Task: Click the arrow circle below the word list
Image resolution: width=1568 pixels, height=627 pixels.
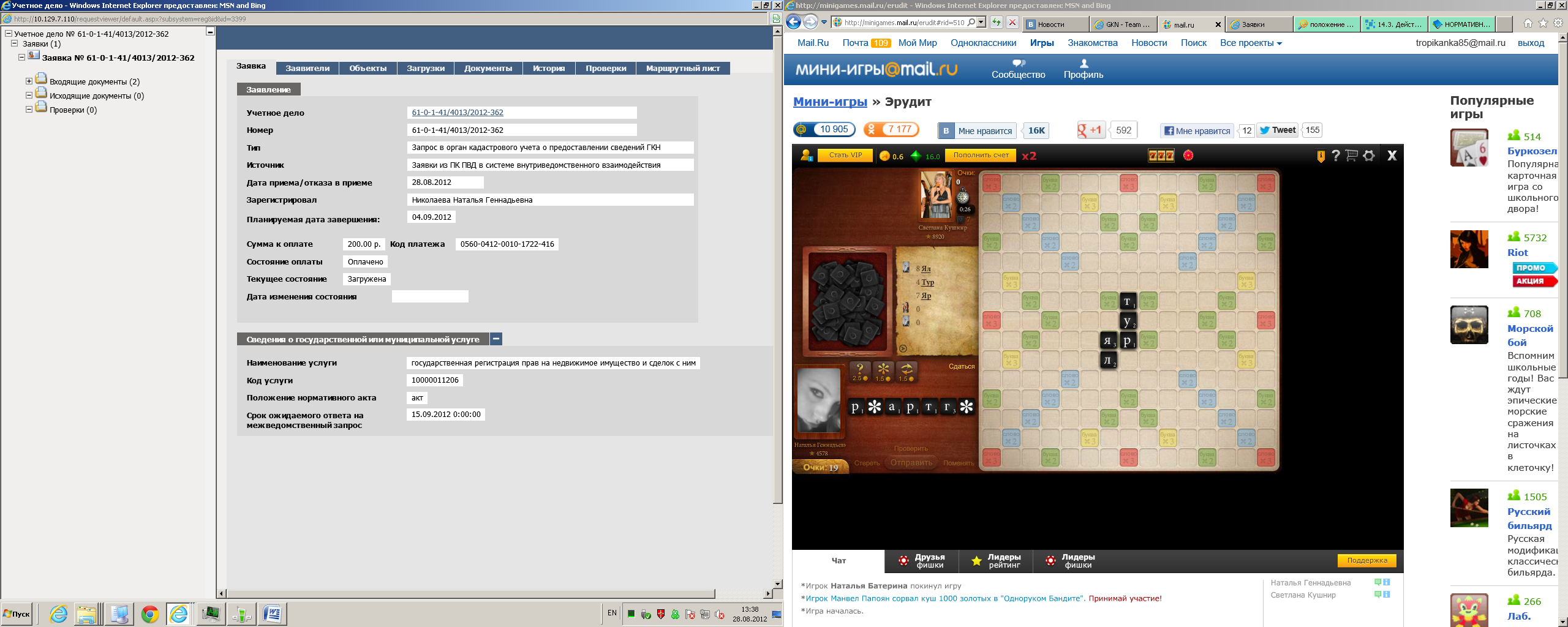Action: (903, 348)
